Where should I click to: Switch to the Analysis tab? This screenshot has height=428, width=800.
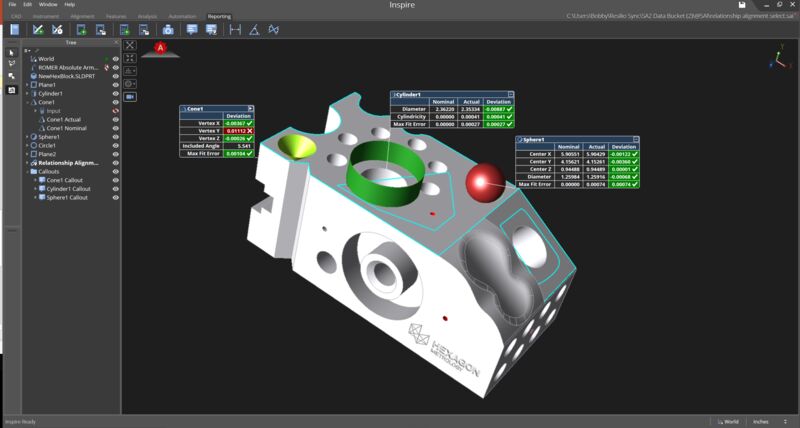146,17
